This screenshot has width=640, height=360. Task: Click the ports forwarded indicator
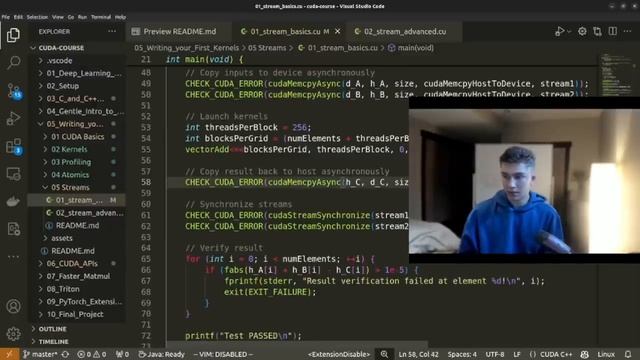[x=122, y=354]
